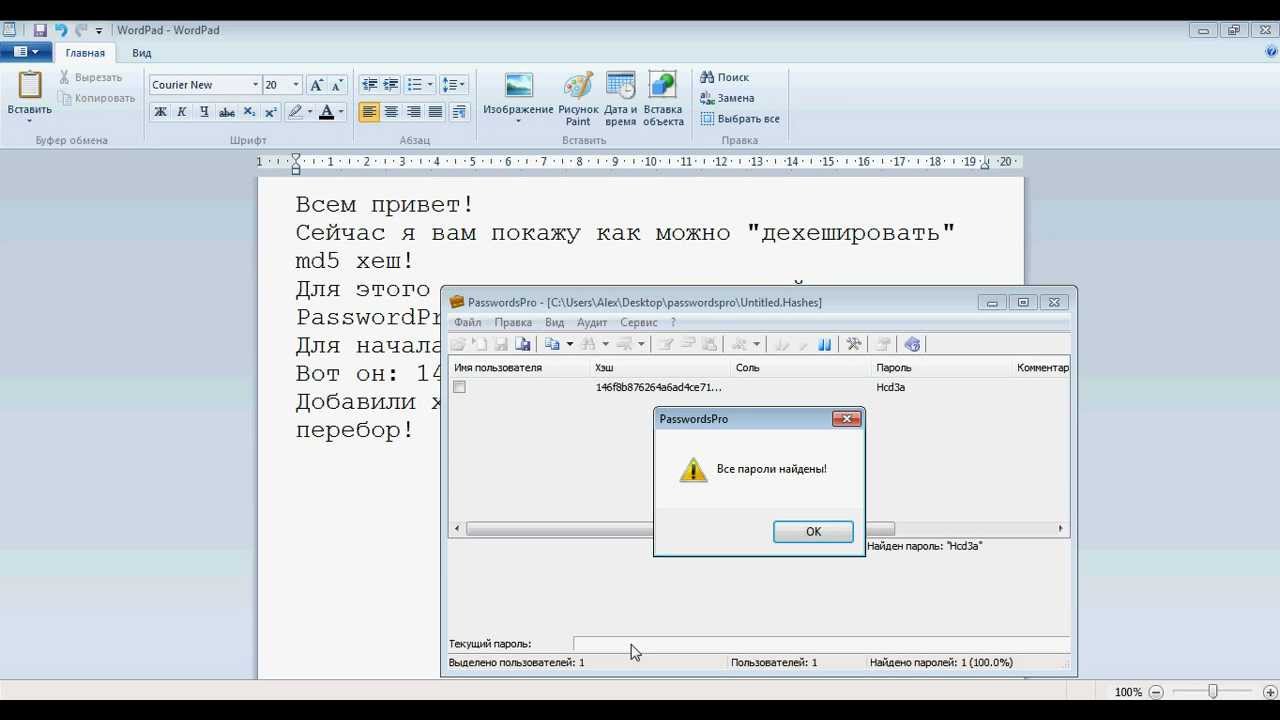Click the Пароль column header
Screen dimensions: 1280x720
coord(941,368)
